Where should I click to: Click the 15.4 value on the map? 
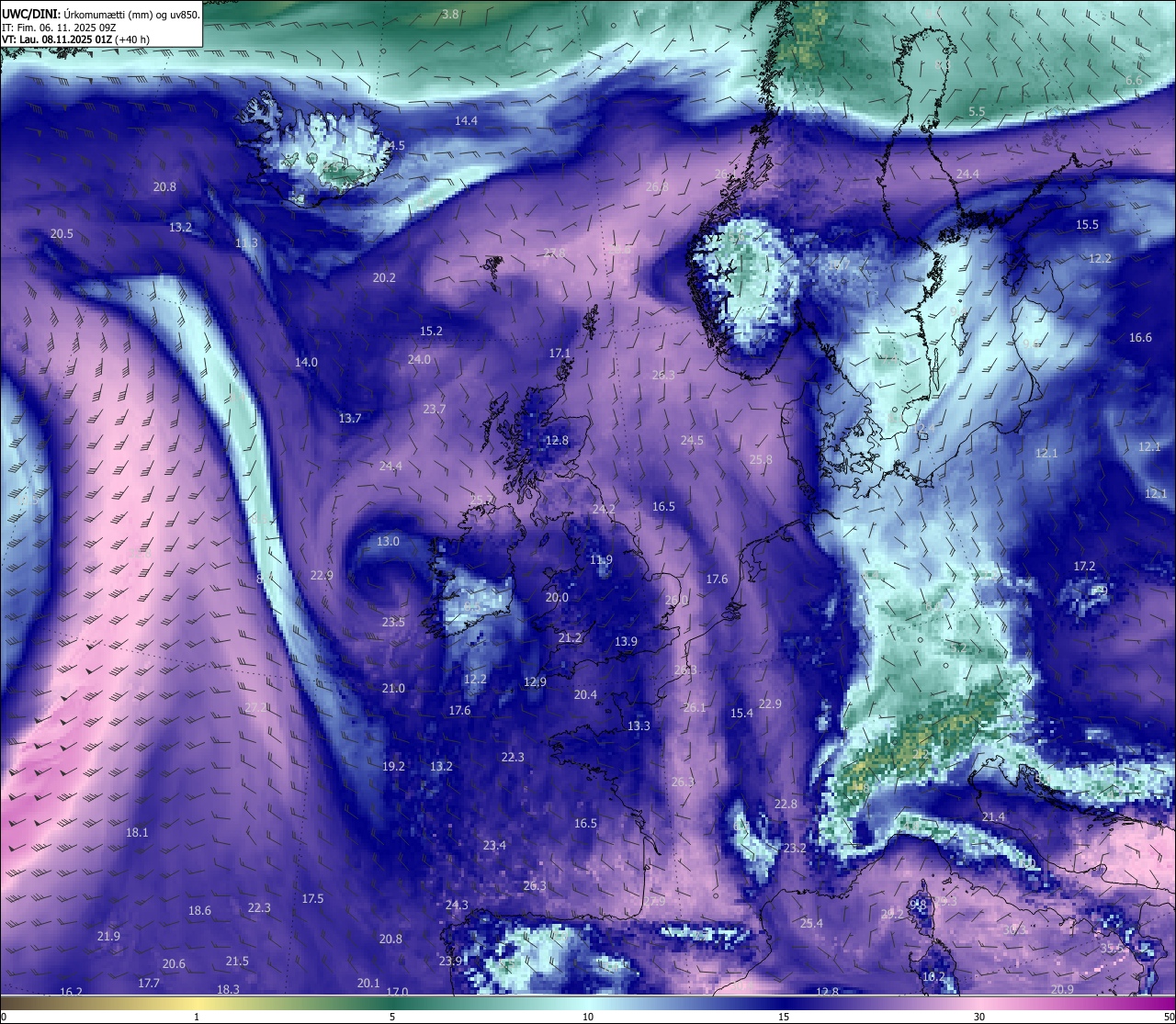(741, 714)
